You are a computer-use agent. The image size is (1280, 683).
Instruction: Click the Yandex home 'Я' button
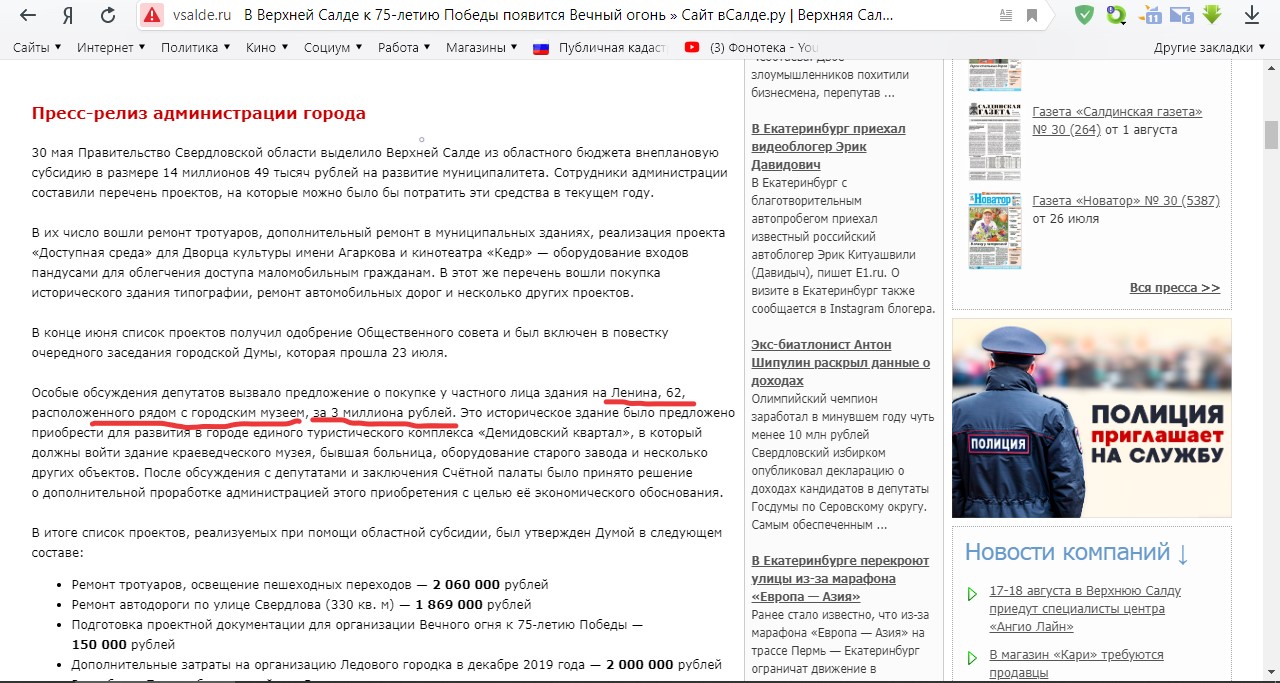[68, 15]
